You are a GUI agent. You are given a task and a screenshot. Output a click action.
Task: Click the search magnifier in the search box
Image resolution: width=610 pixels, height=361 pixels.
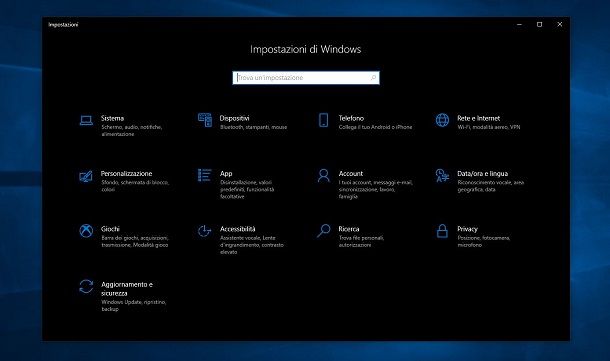[373, 78]
